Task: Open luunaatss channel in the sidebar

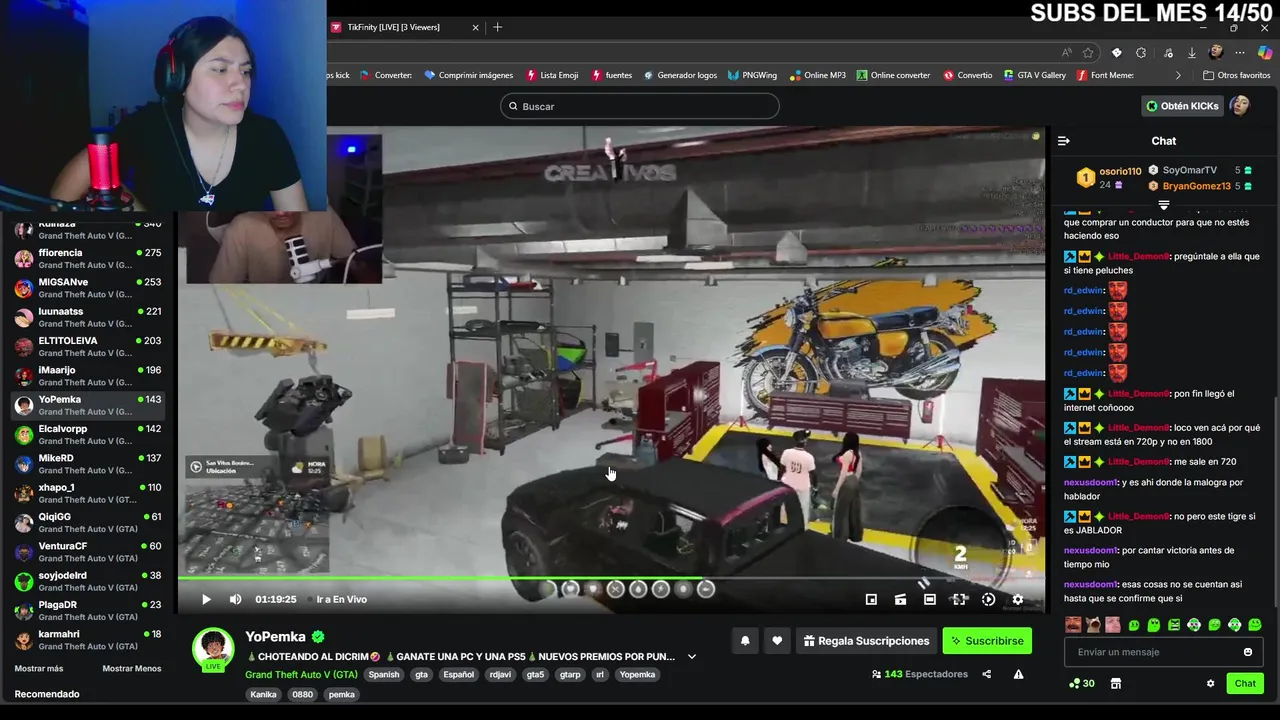Action: point(88,317)
